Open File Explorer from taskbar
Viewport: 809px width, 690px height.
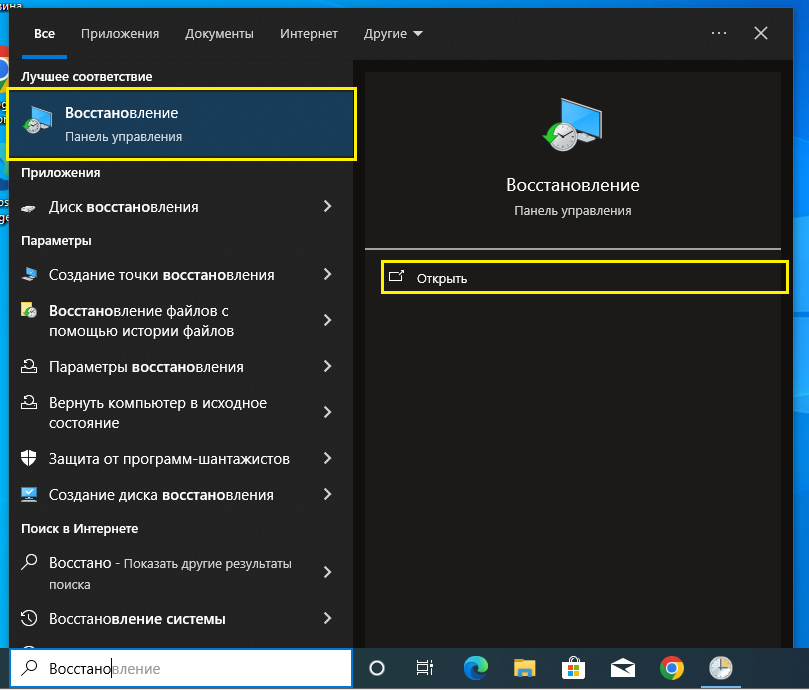524,668
